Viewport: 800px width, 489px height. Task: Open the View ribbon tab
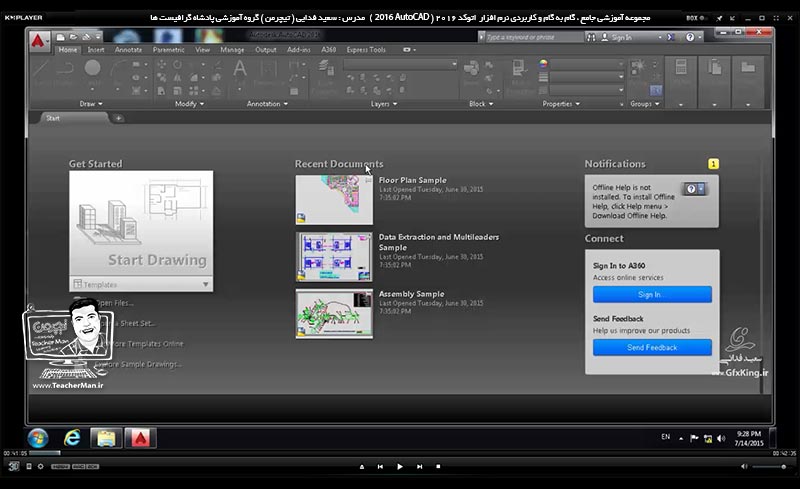click(203, 50)
